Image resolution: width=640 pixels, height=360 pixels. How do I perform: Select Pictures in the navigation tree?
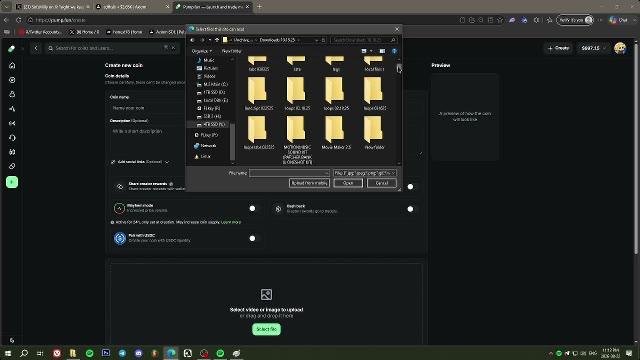210,68
